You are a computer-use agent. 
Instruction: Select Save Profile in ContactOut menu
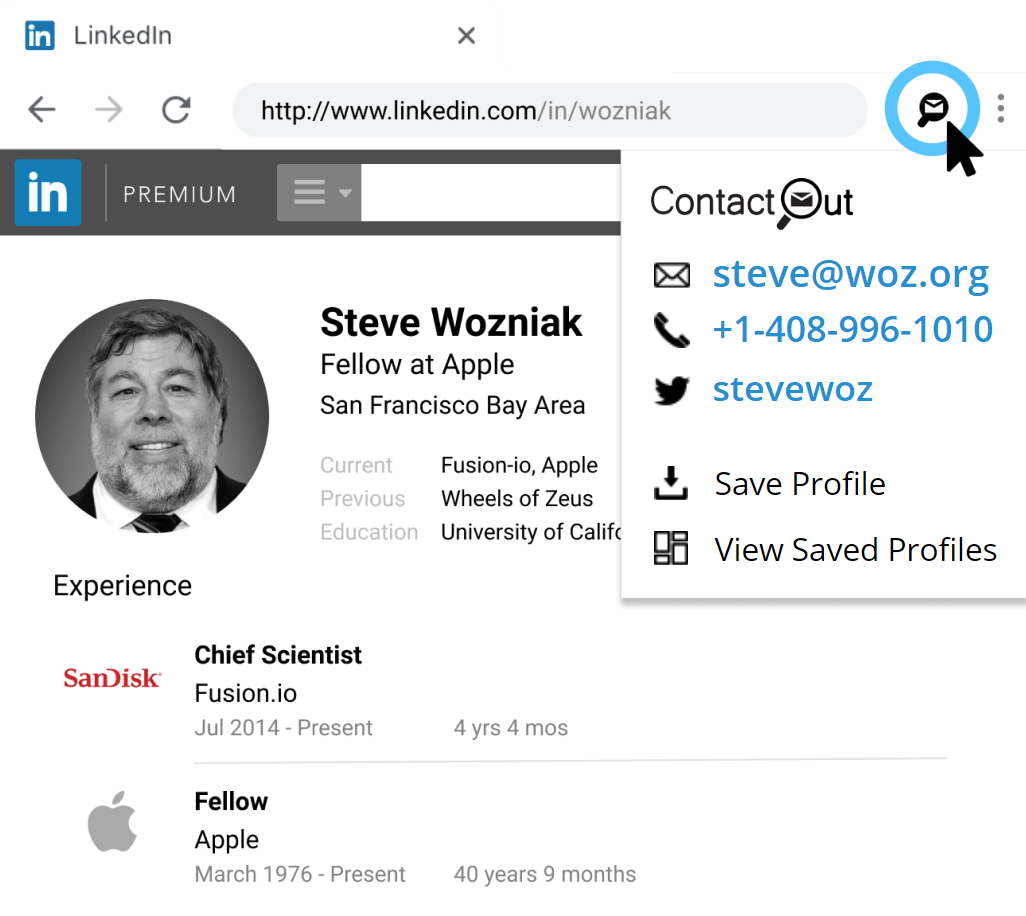tap(799, 484)
